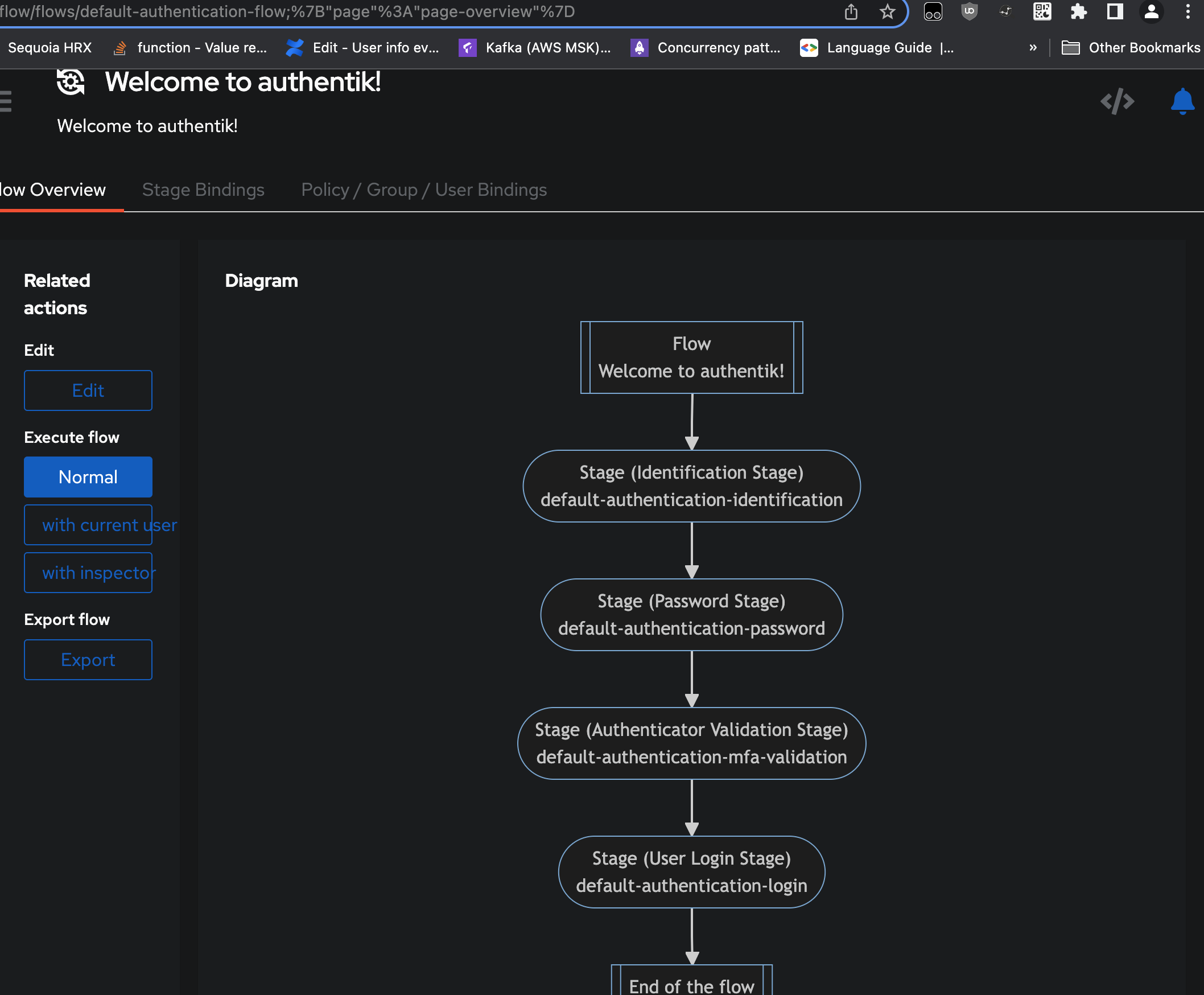1204x995 pixels.
Task: Open the sidebar hamburger icon on the left
Action: [x=6, y=101]
